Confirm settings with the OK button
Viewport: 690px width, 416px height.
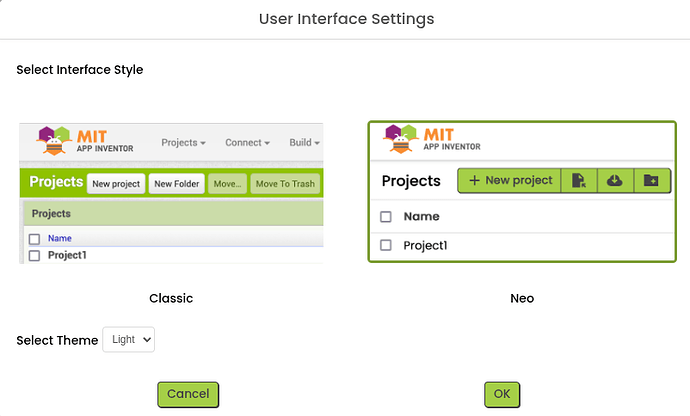[502, 394]
